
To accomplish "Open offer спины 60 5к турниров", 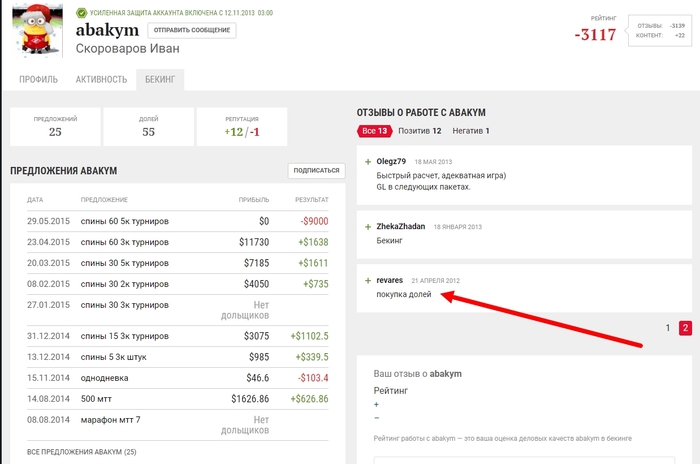I will [x=125, y=221].
